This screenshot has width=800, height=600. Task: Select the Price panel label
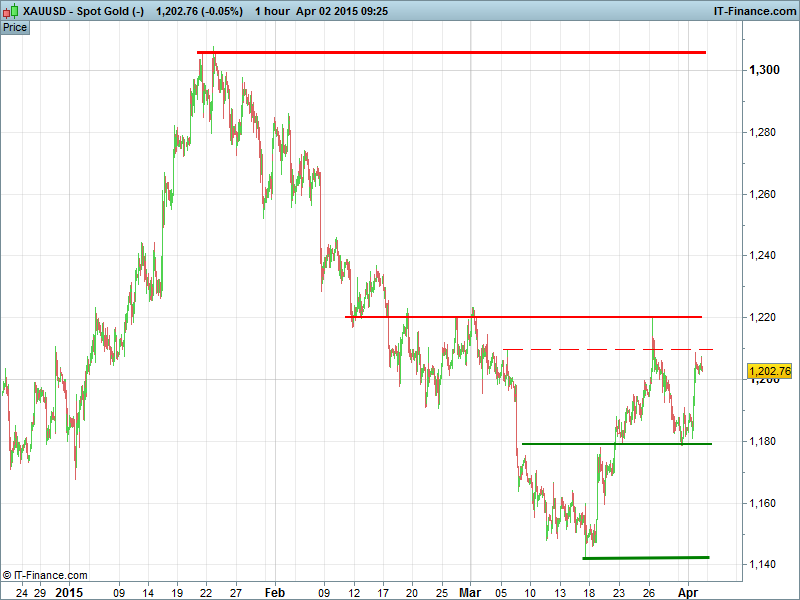click(15, 27)
